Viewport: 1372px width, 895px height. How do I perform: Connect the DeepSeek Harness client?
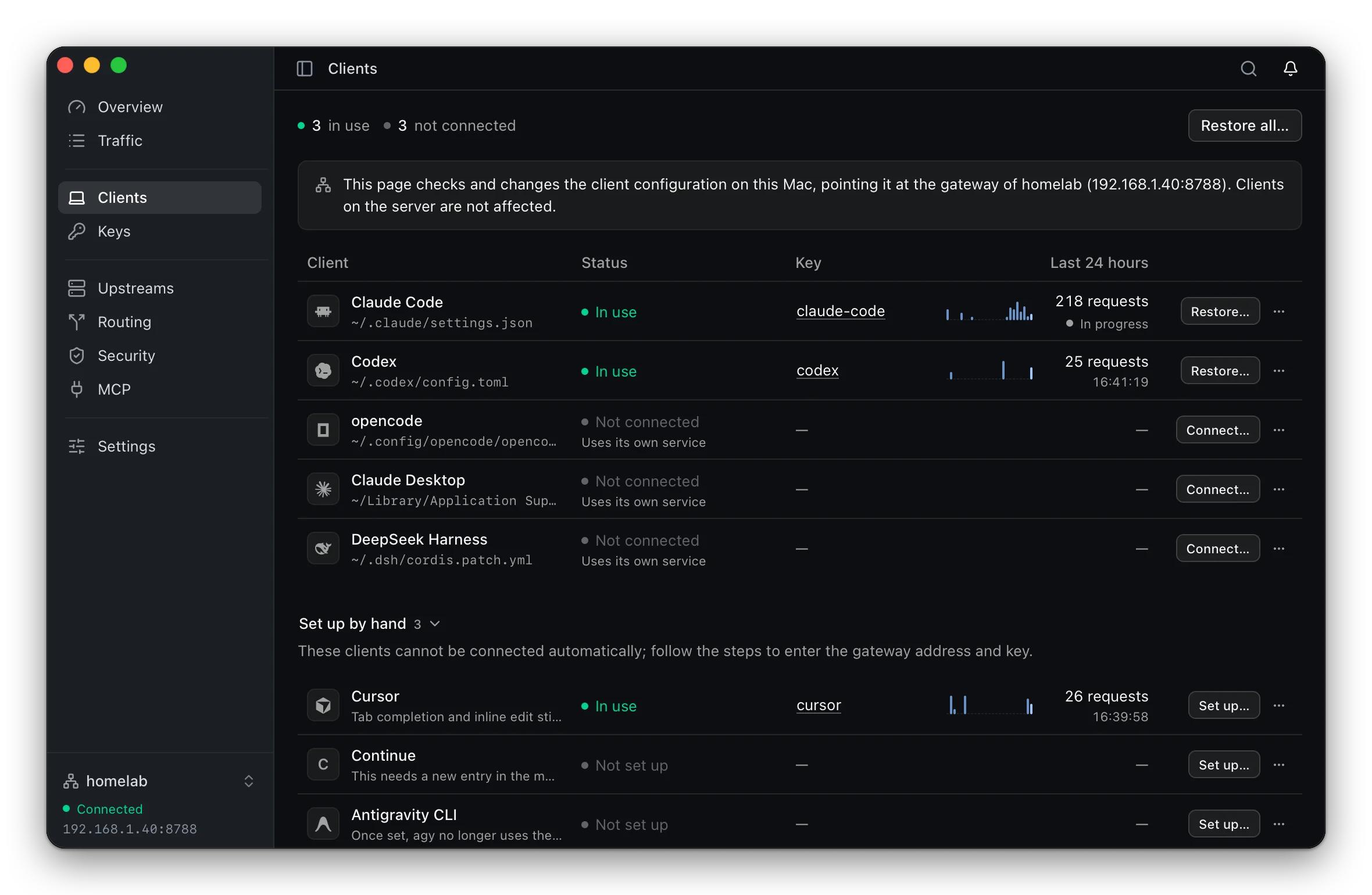1217,549
